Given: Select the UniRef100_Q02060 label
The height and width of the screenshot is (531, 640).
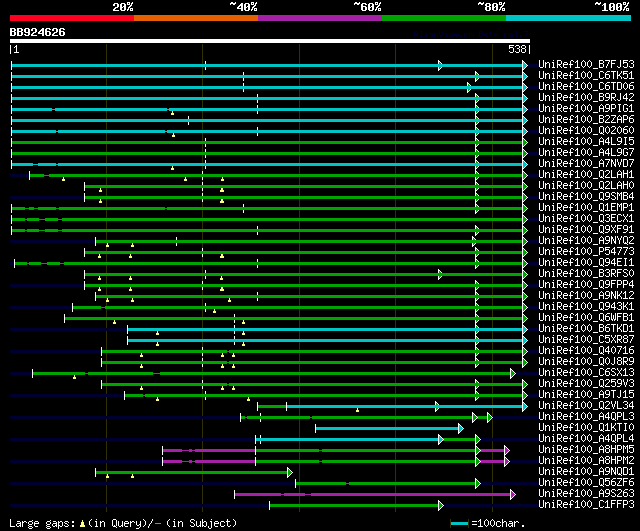Looking at the screenshot, I should pyautogui.click(x=586, y=131).
